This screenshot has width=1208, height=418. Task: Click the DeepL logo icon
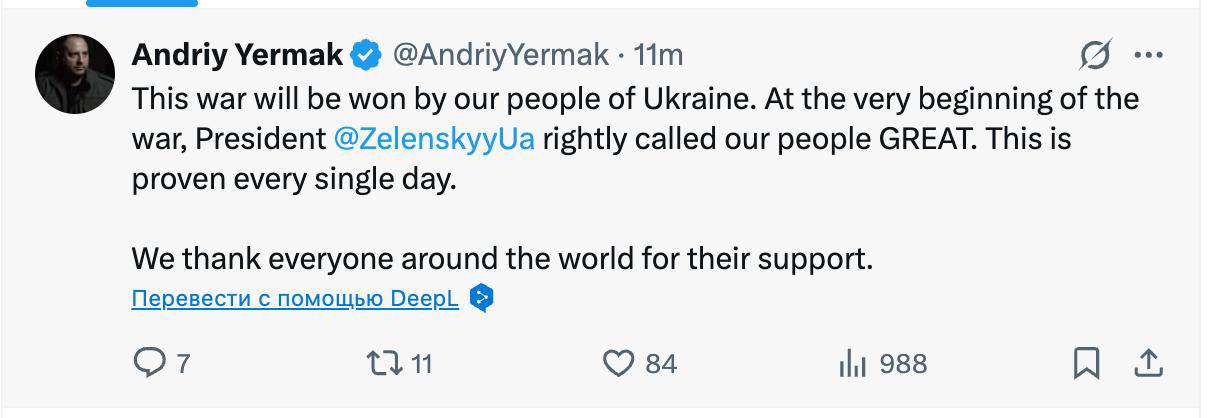tap(482, 298)
